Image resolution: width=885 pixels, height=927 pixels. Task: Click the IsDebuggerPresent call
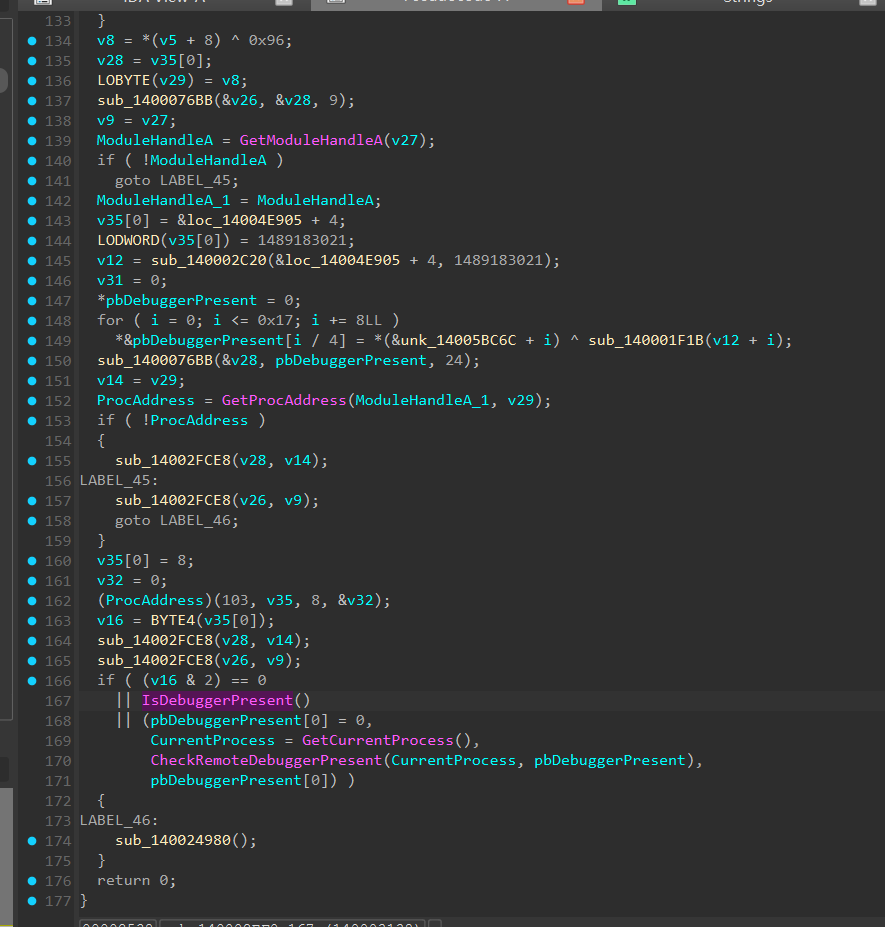coord(217,701)
